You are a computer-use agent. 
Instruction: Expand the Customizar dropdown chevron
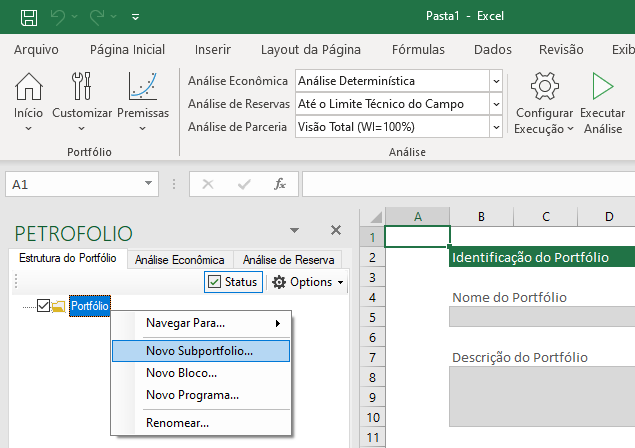81,128
